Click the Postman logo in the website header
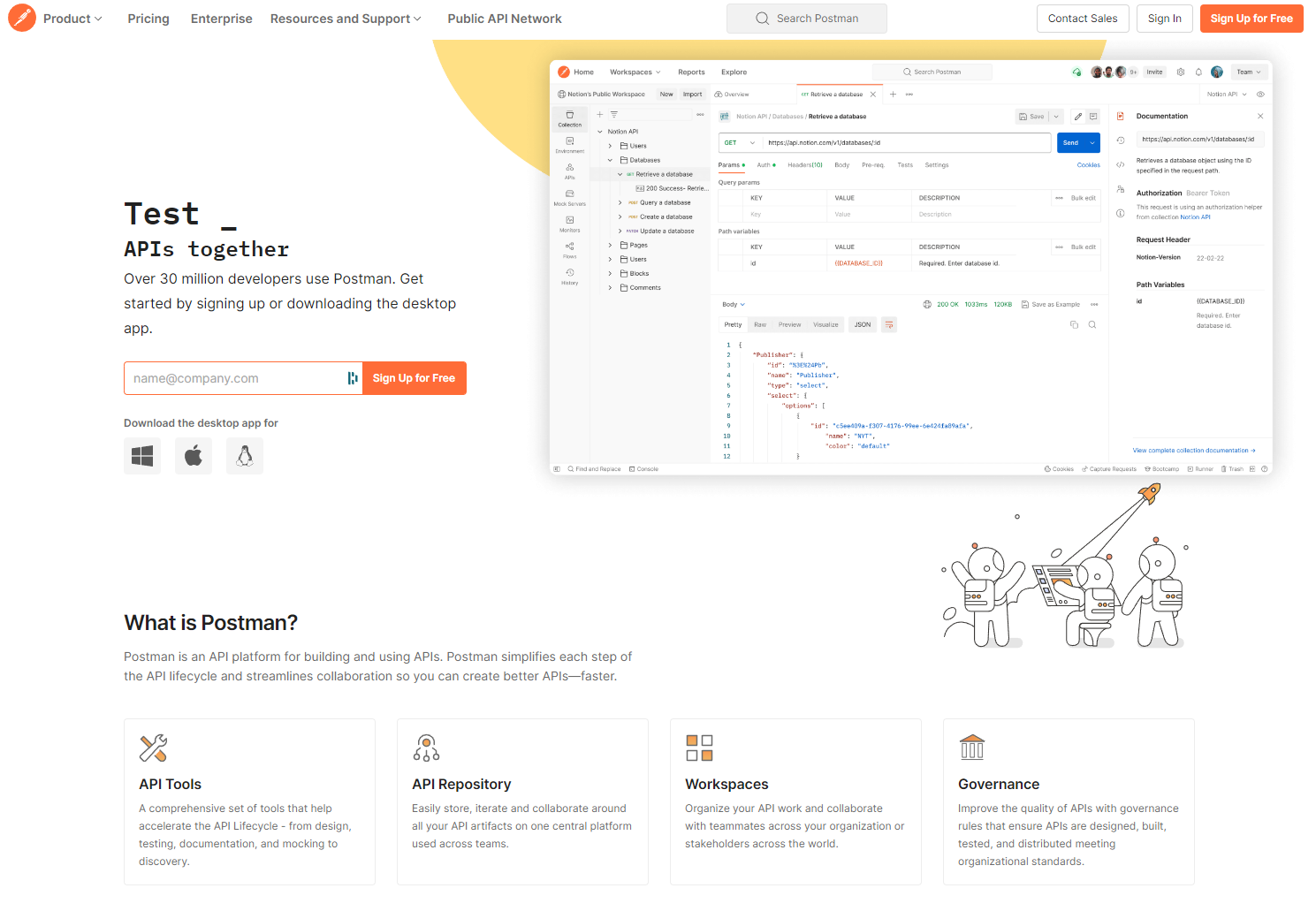Screen dimensions: 1316x911 (x=22, y=18)
